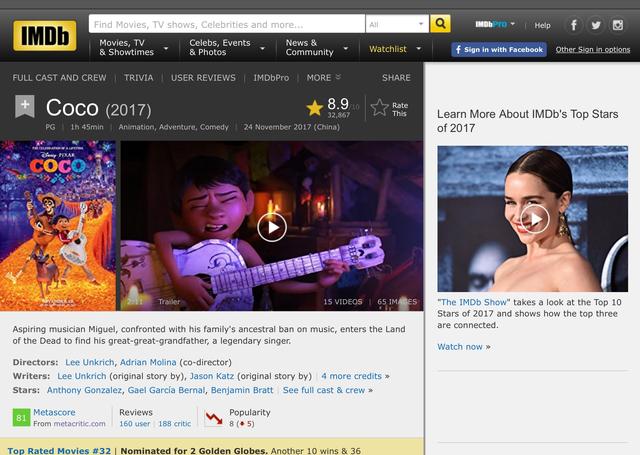Click the Help link
The image size is (640, 455).
pyautogui.click(x=542, y=25)
